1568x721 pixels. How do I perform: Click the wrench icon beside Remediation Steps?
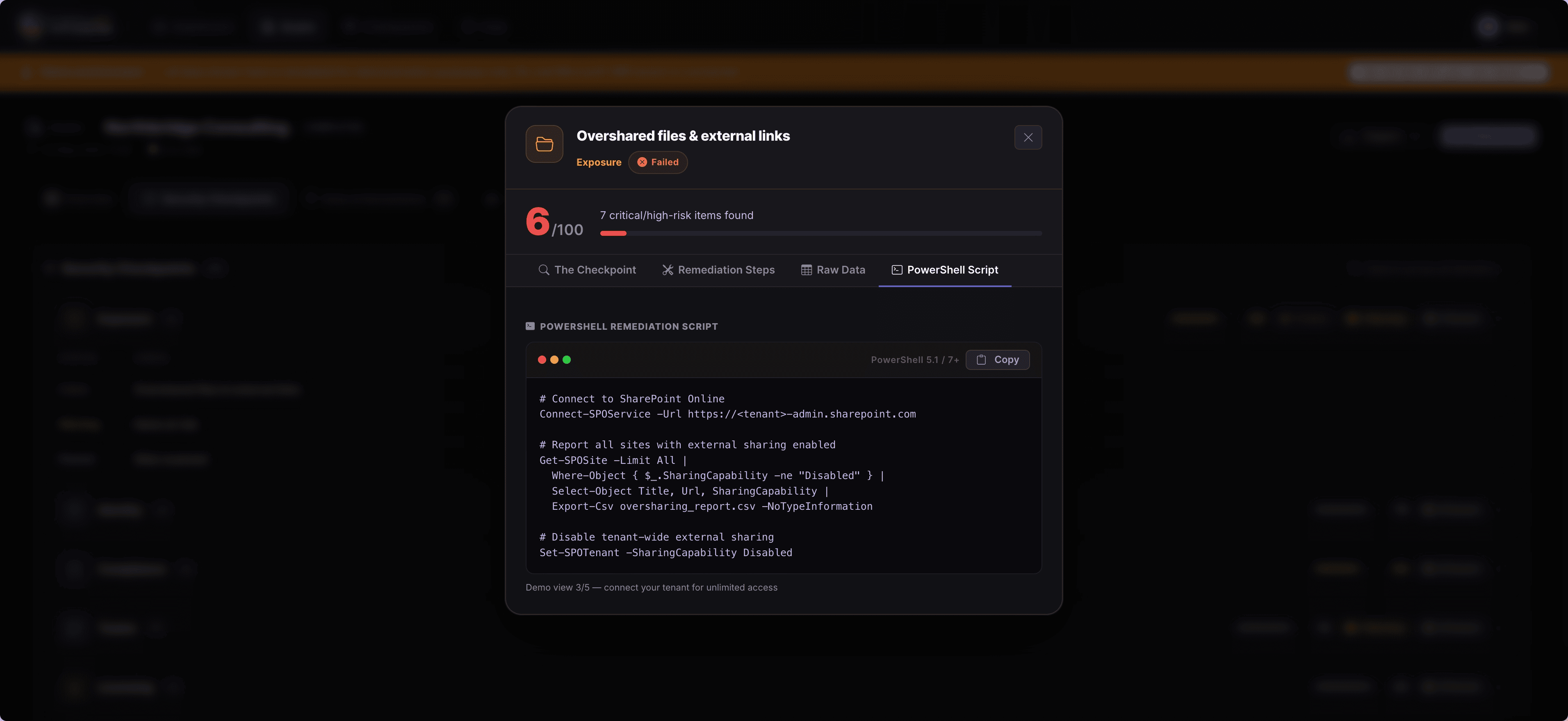tap(668, 270)
